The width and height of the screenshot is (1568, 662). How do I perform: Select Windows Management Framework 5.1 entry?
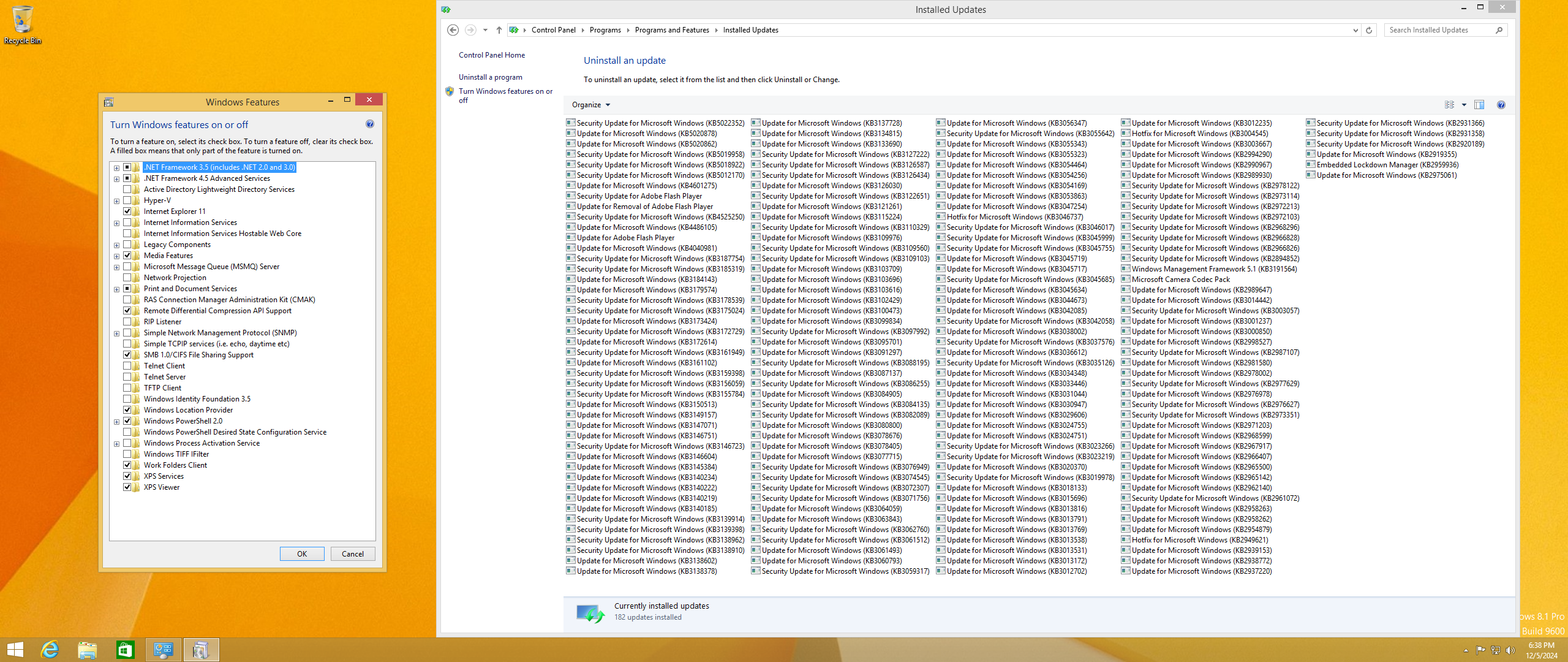[1209, 269]
